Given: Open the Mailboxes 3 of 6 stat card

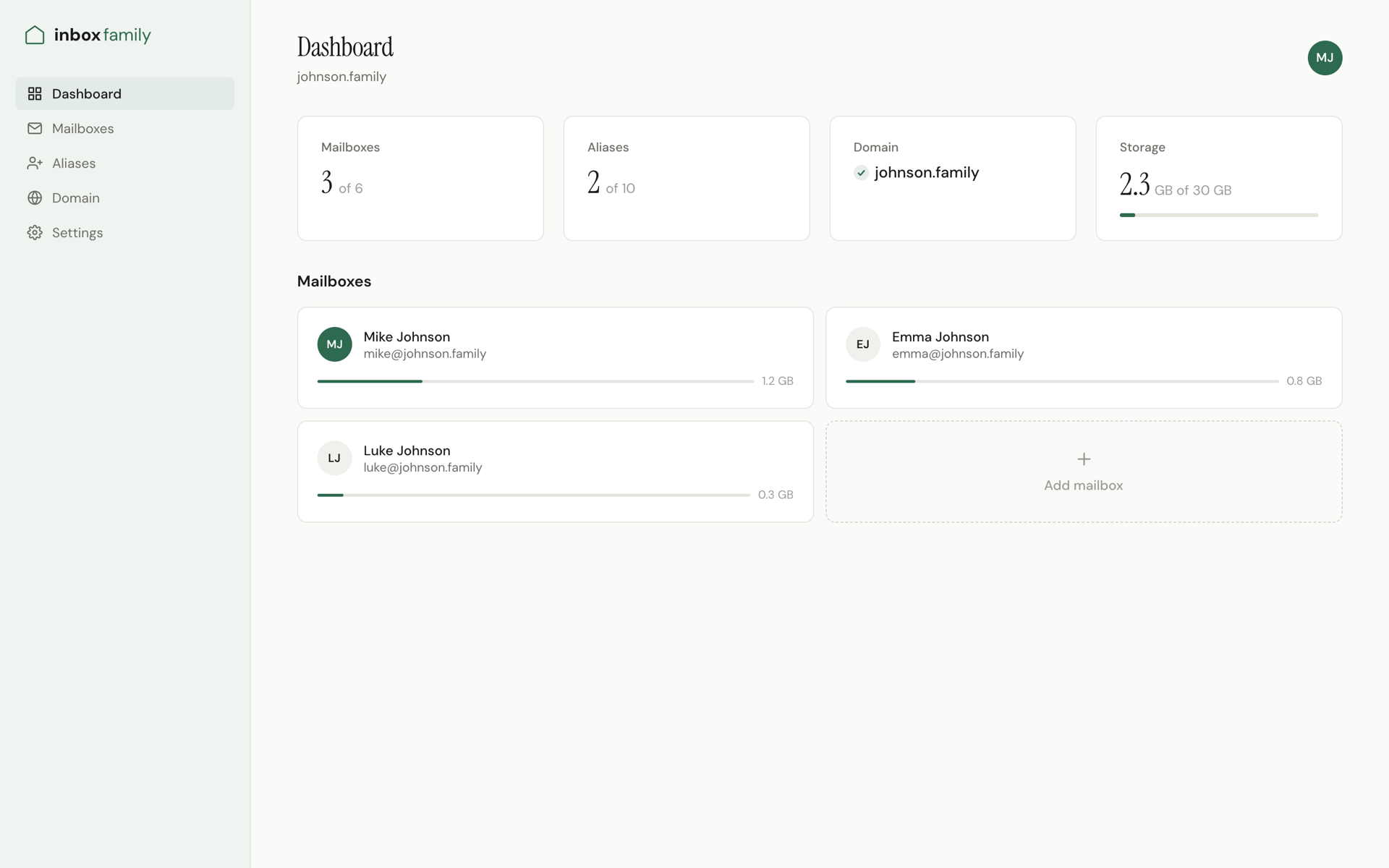Looking at the screenshot, I should tap(420, 178).
